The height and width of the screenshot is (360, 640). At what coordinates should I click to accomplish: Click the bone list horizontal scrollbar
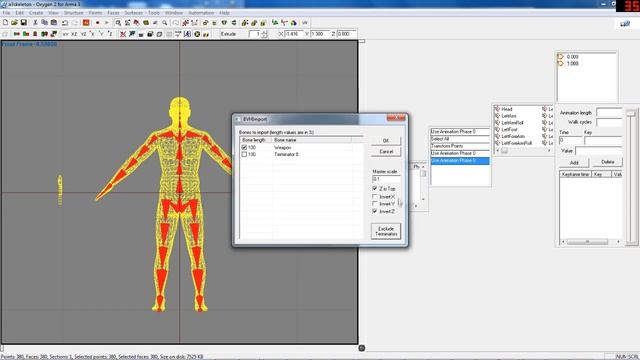point(522,151)
